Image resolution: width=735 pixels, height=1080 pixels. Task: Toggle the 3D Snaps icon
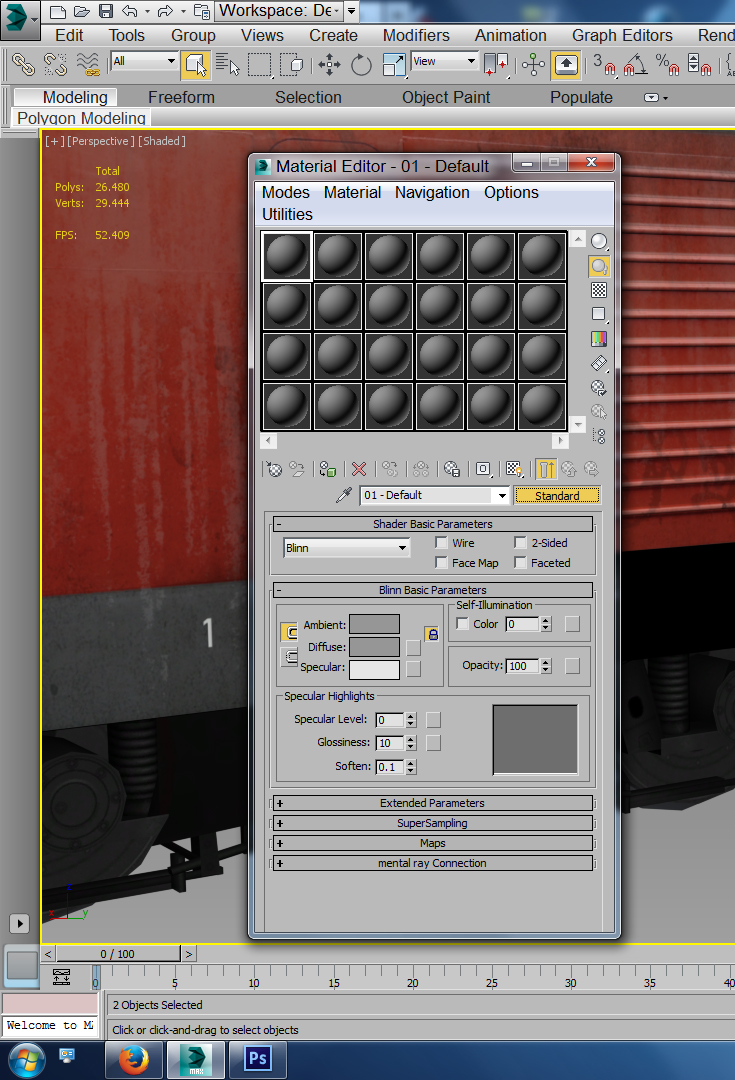click(604, 65)
